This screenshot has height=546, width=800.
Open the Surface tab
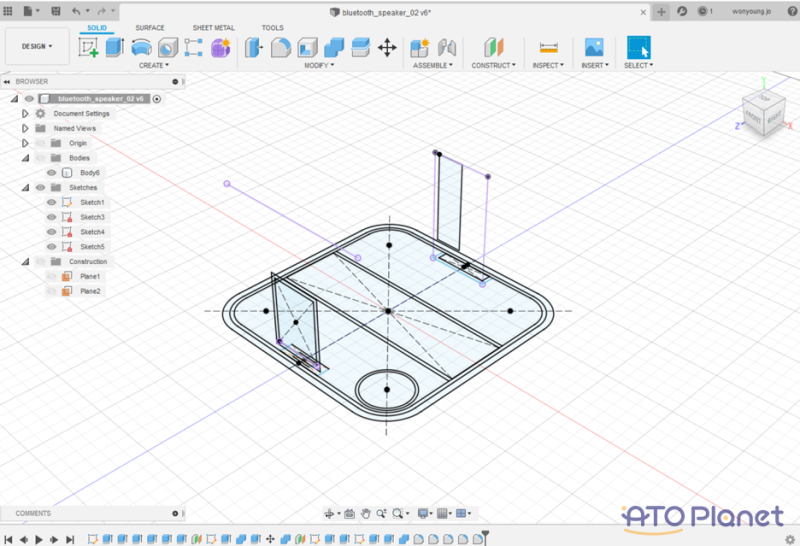(x=150, y=28)
